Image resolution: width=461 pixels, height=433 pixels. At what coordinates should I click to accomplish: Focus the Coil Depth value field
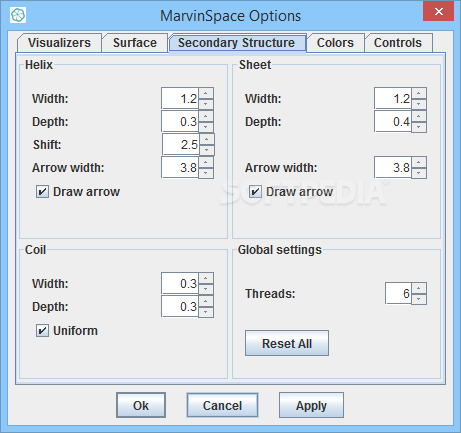pyautogui.click(x=180, y=307)
